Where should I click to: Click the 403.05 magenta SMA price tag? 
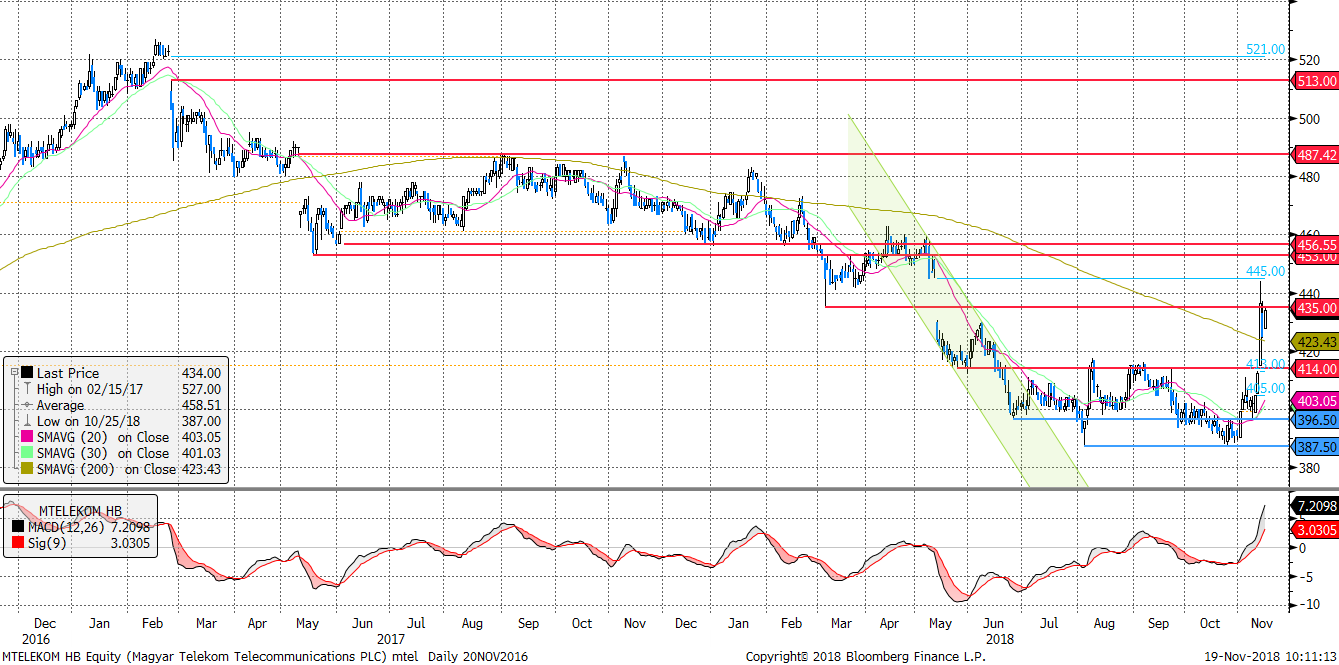(x=1315, y=400)
